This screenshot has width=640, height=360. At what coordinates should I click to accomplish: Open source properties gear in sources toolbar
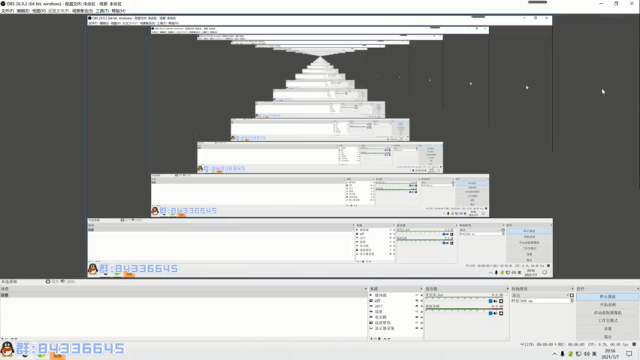click(x=379, y=339)
